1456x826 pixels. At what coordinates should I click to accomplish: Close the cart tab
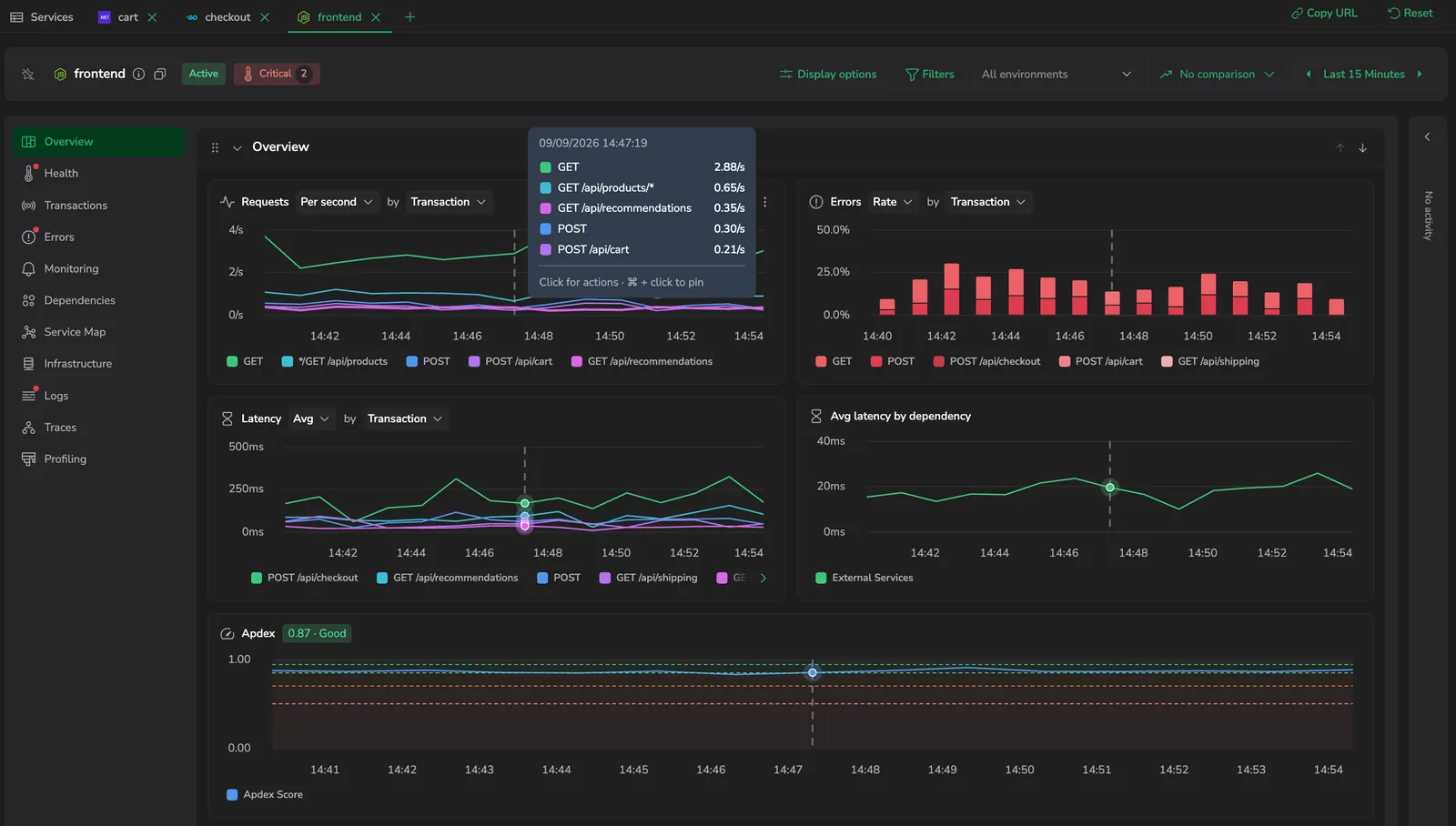coord(152,17)
